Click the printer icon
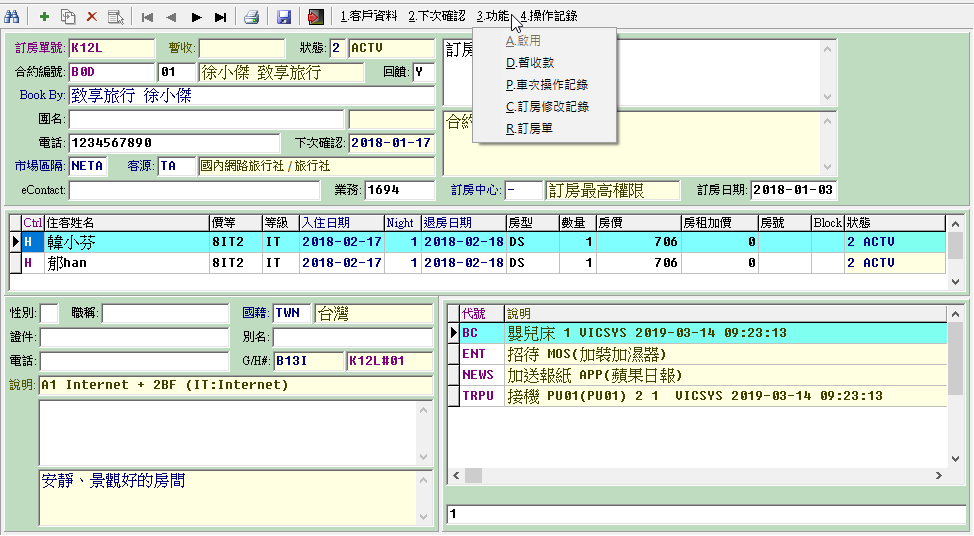The height and width of the screenshot is (536, 974). tap(252, 16)
